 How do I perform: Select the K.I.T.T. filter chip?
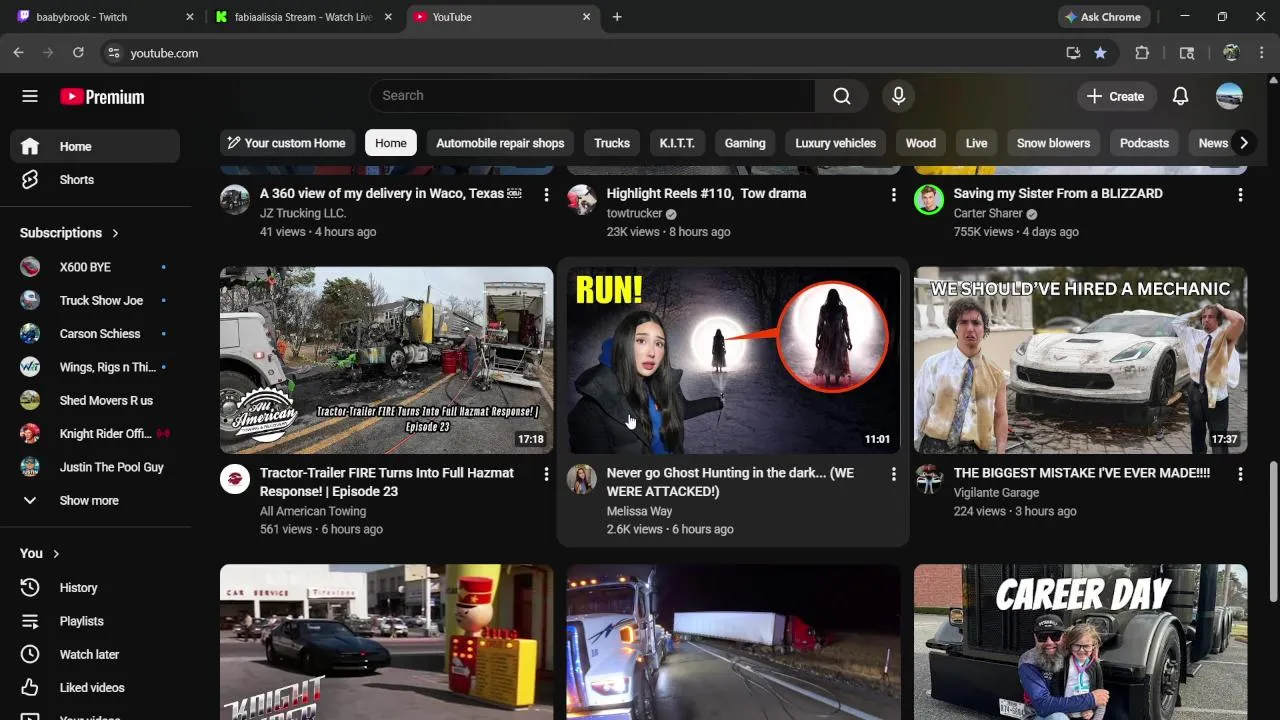pos(677,143)
